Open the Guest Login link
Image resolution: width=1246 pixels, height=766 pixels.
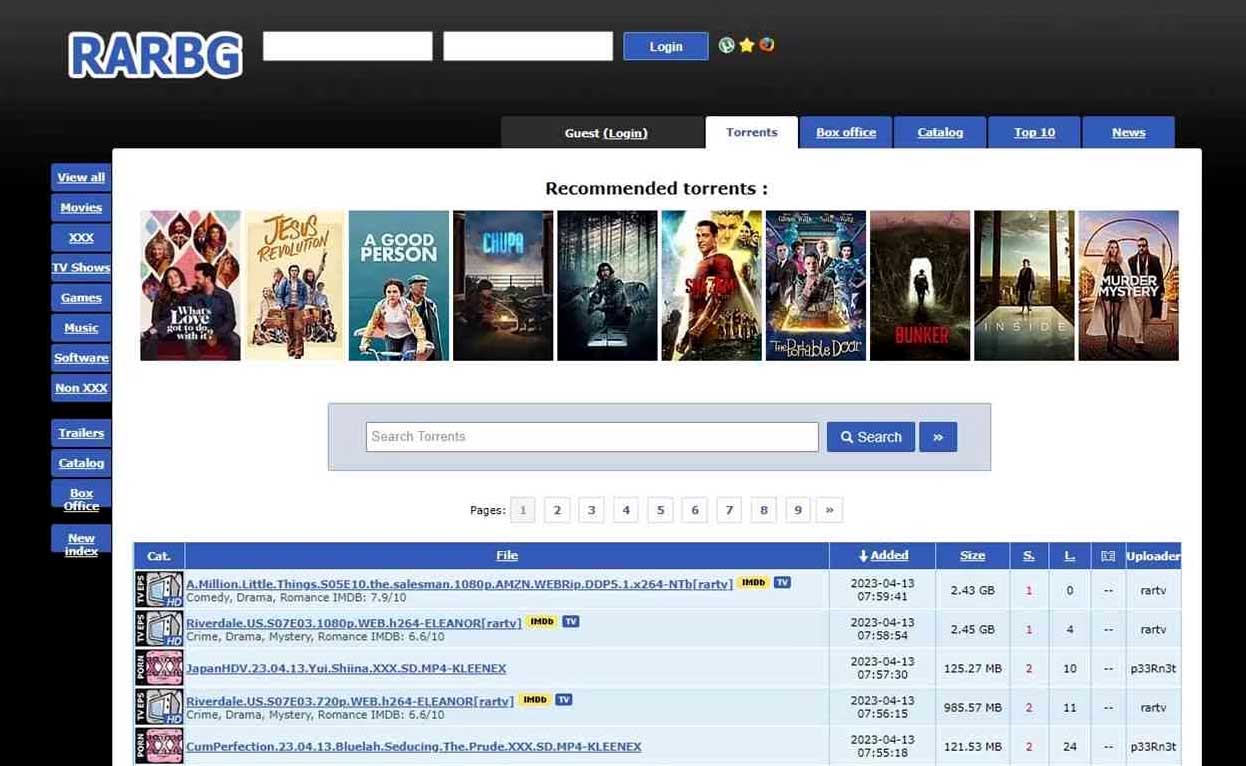(x=626, y=133)
